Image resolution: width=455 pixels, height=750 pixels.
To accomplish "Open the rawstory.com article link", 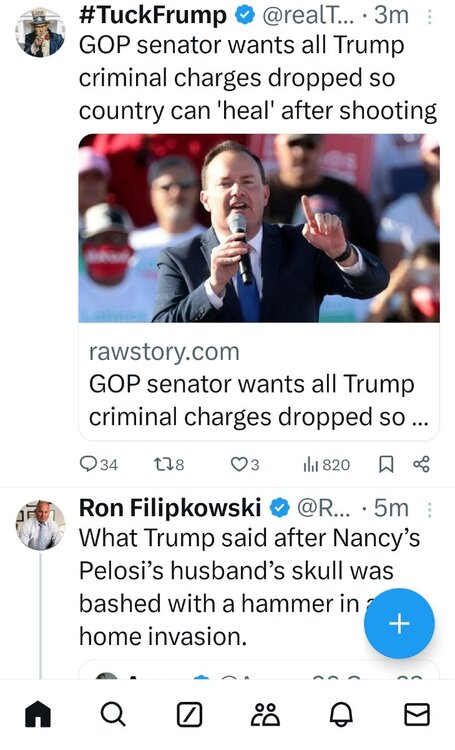I will 259,384.
